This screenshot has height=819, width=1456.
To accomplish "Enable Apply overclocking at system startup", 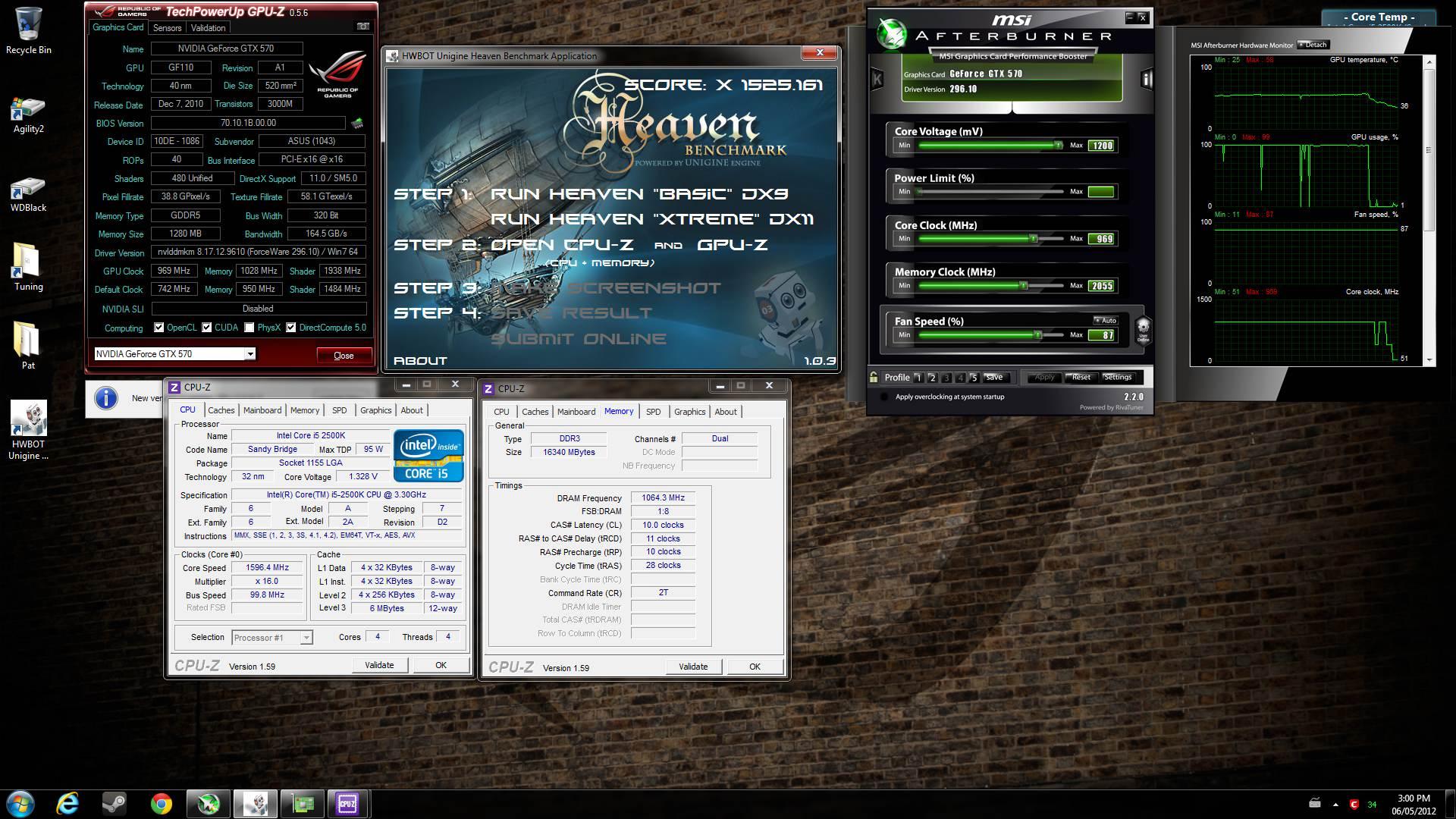I will (x=884, y=397).
